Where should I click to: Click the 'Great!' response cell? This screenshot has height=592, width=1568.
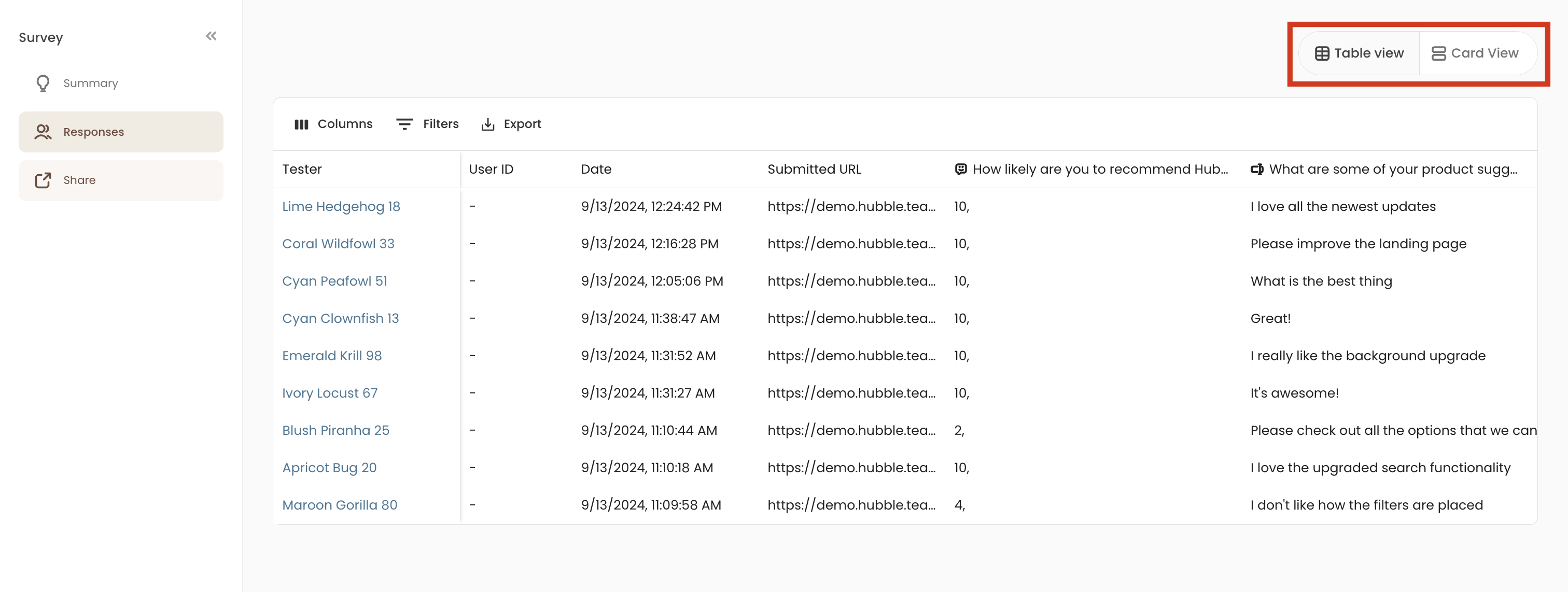pyautogui.click(x=1270, y=319)
